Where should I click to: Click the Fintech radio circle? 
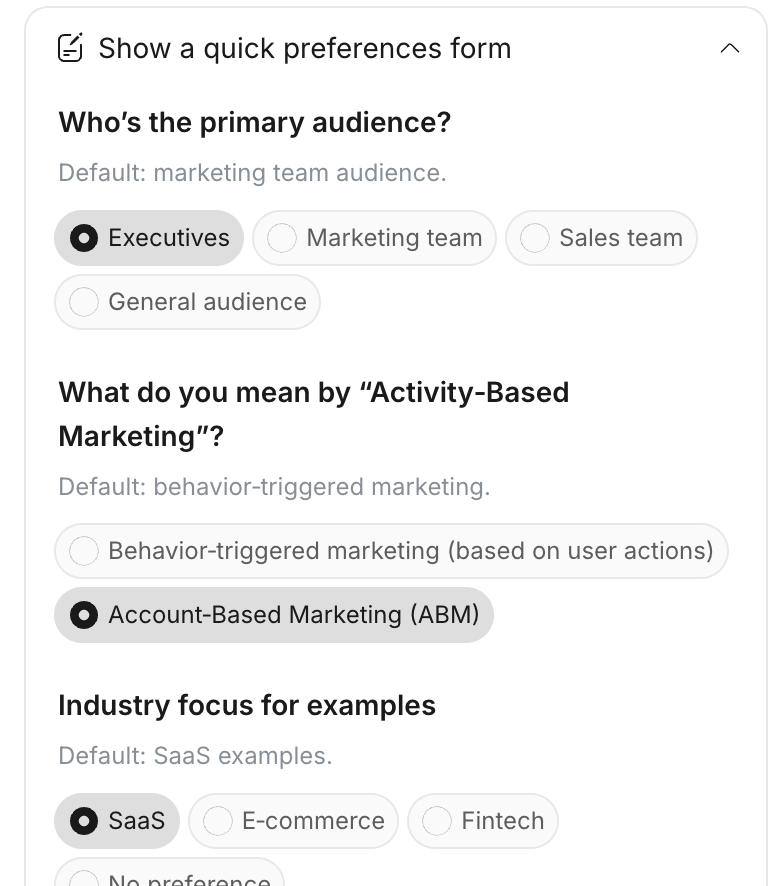click(x=437, y=821)
